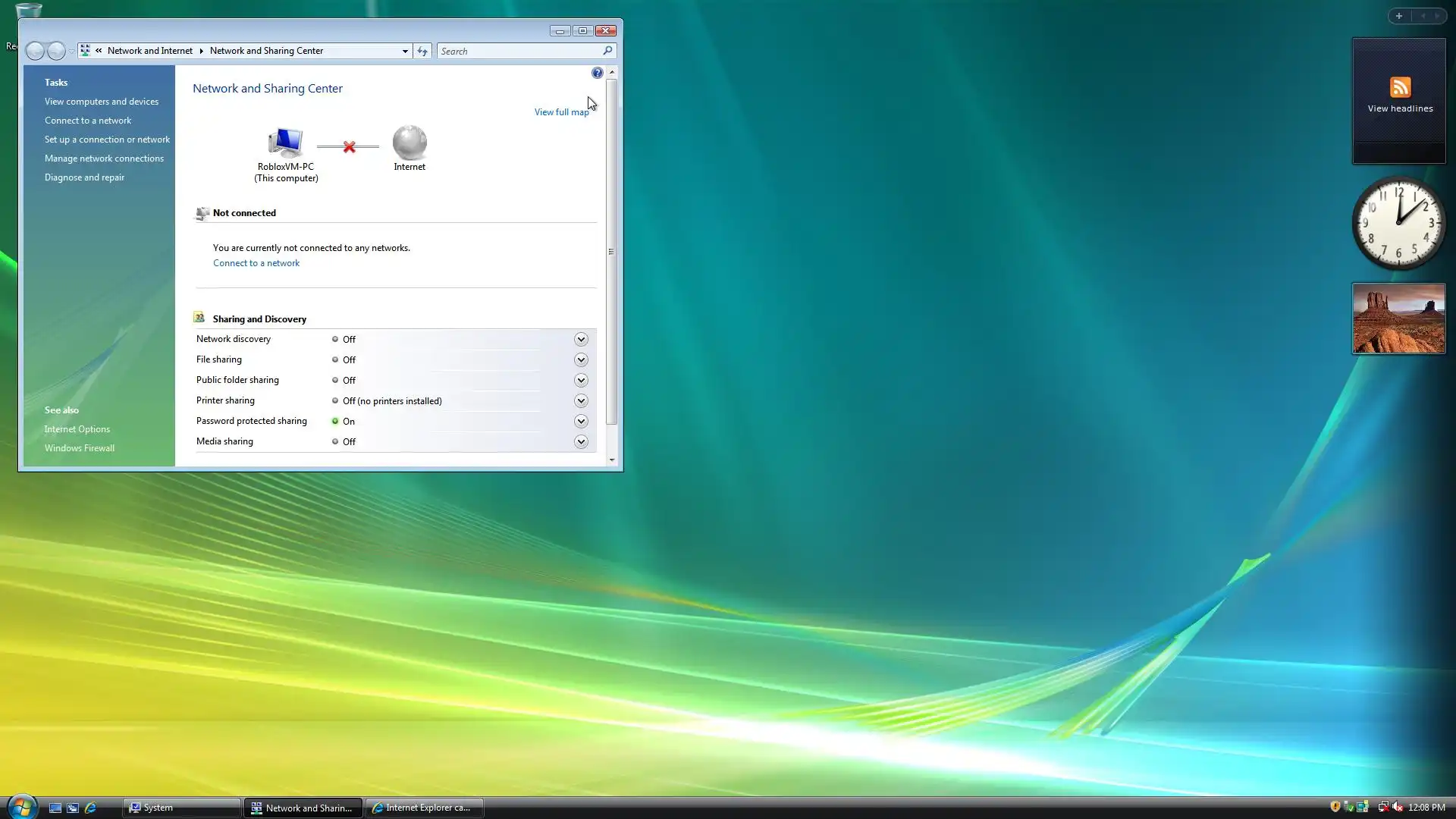Image resolution: width=1456 pixels, height=819 pixels.
Task: Expand the Media sharing settings
Action: click(581, 441)
